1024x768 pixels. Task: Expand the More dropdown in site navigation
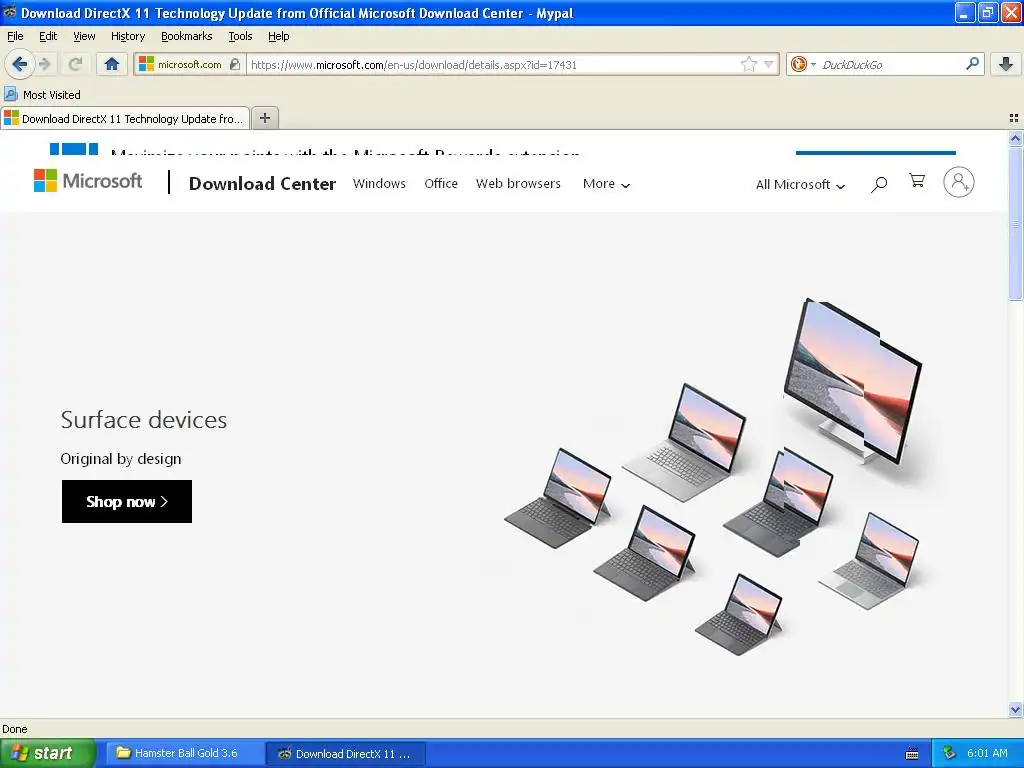coord(607,184)
